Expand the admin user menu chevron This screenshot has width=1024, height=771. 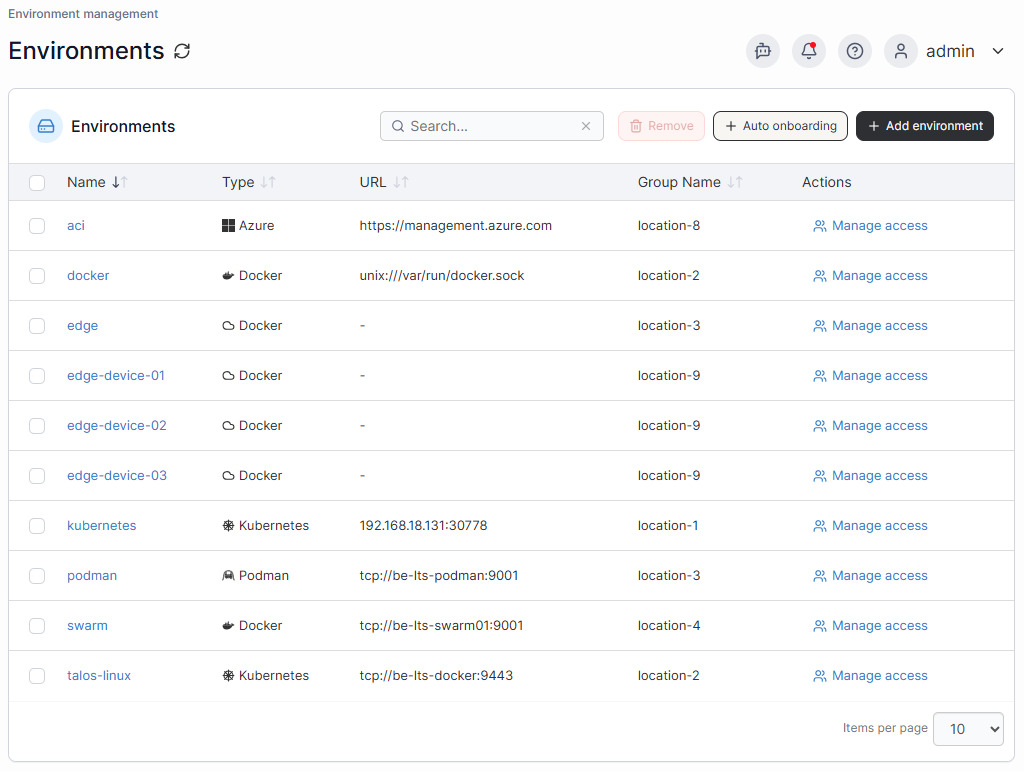(x=997, y=51)
